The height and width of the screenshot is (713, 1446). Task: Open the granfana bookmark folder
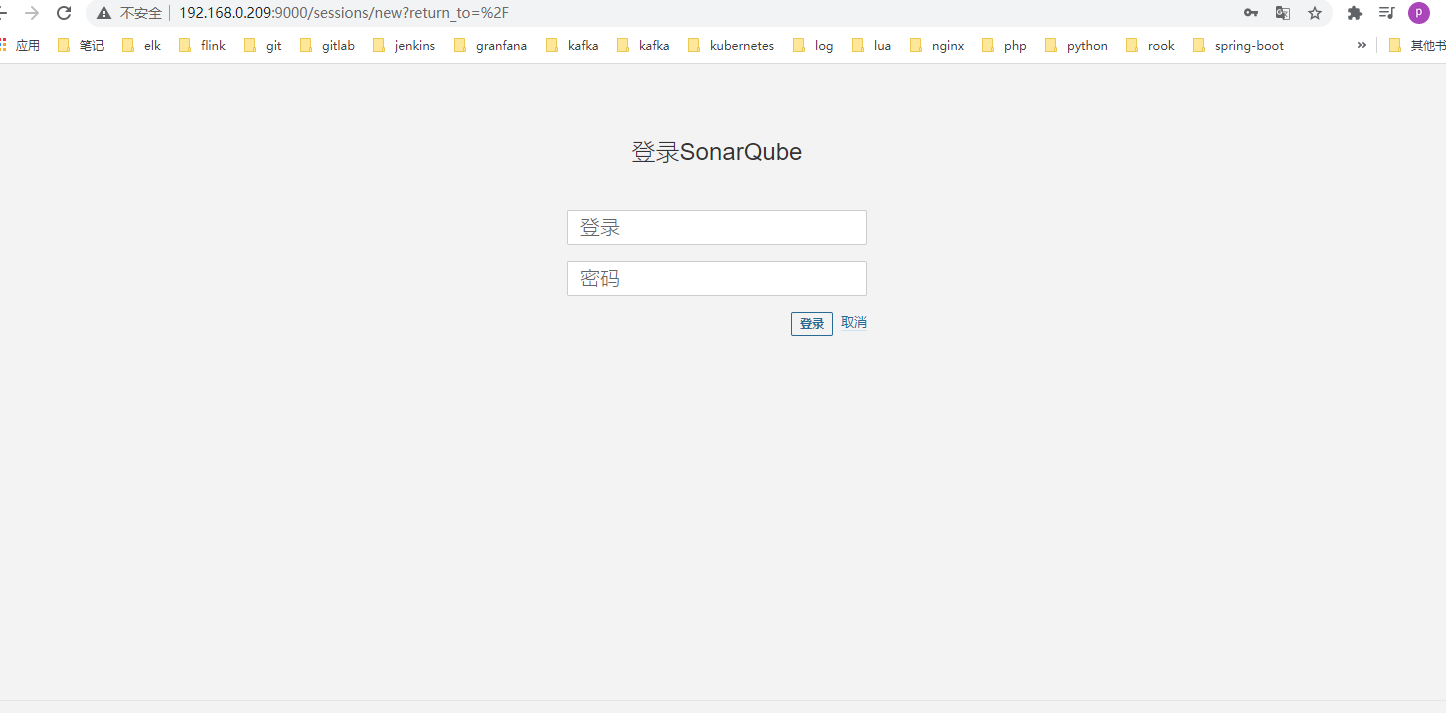tap(490, 45)
